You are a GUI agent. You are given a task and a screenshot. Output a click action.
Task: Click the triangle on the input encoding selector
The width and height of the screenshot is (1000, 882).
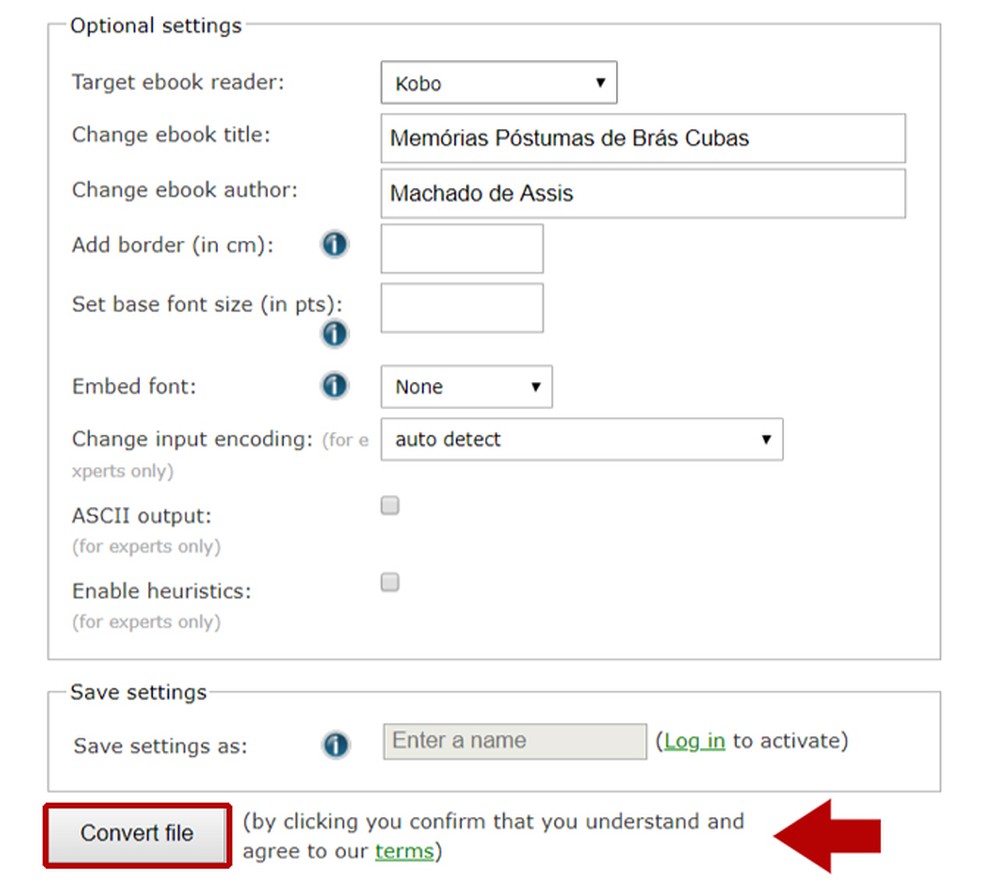(x=766, y=439)
